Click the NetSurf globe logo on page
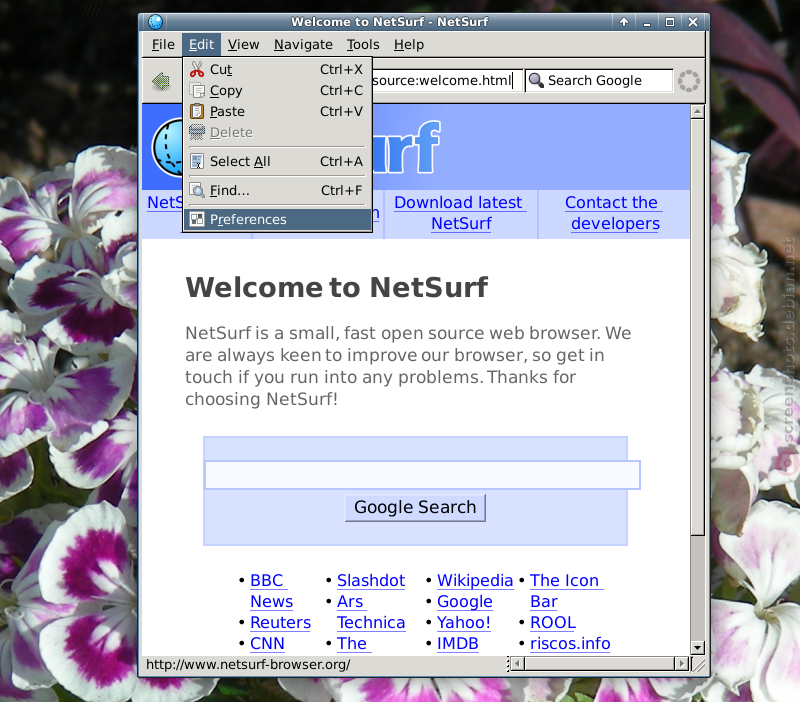 [x=168, y=147]
